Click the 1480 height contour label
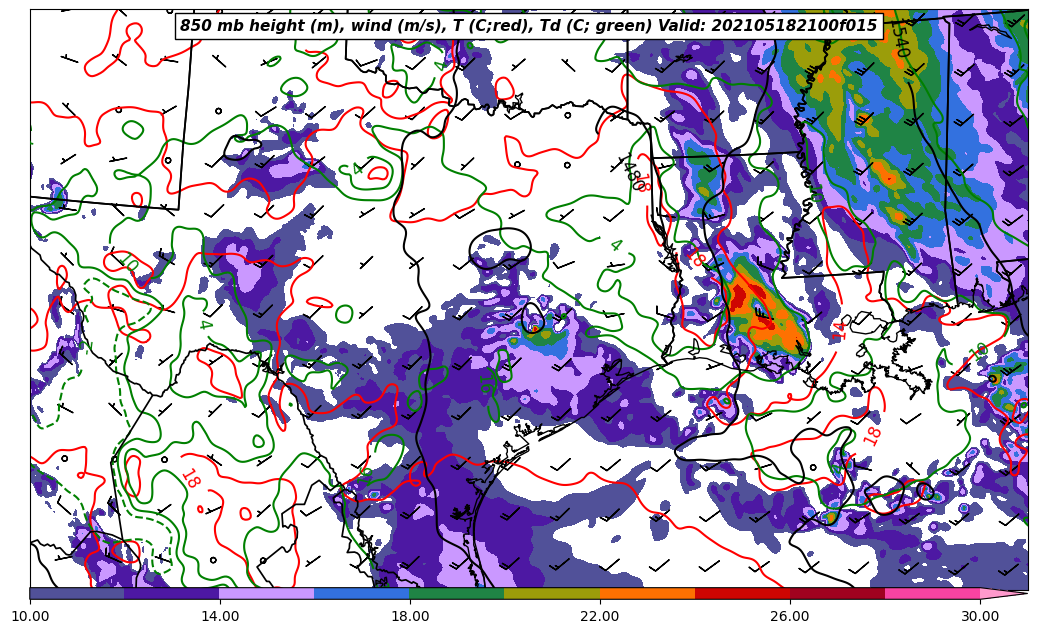Image resolution: width=1037 pixels, height=633 pixels. point(629,173)
